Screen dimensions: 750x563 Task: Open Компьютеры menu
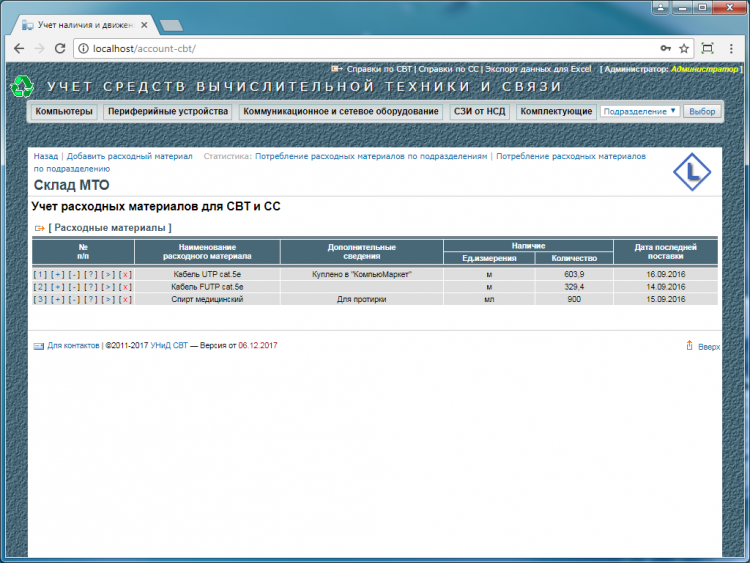(64, 111)
